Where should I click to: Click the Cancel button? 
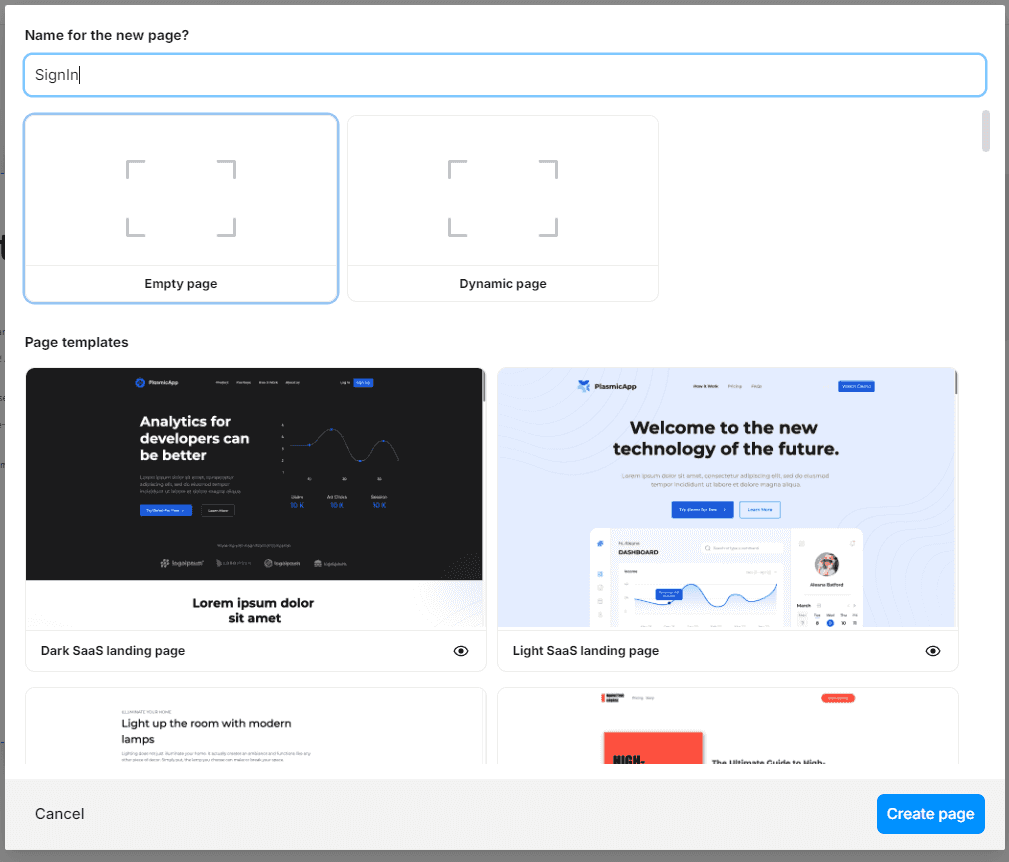[59, 814]
